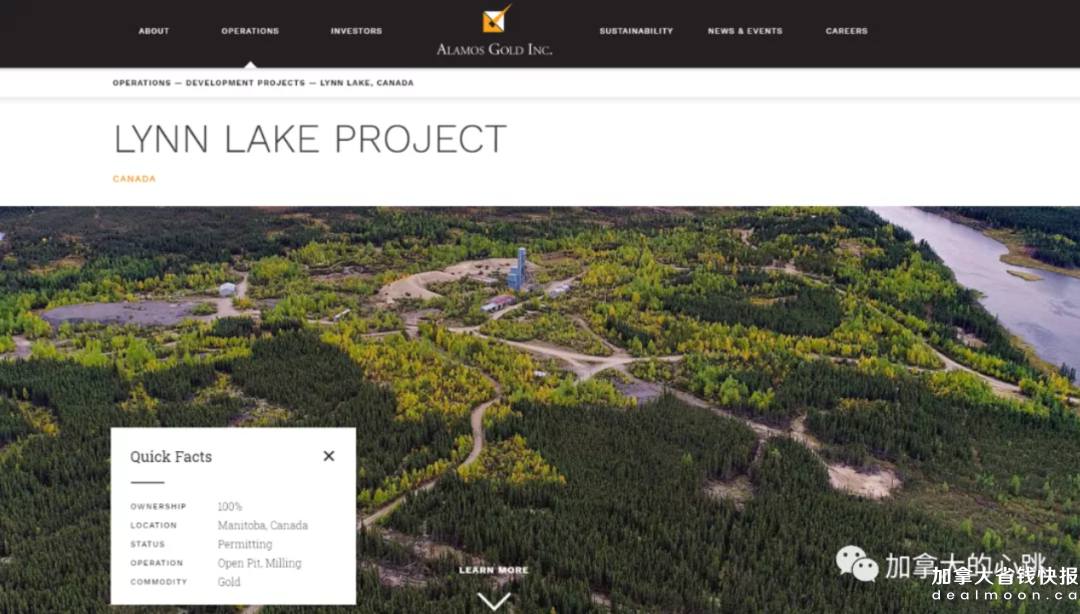Click the down chevron below Learn More
The height and width of the screenshot is (614, 1080).
click(x=494, y=600)
